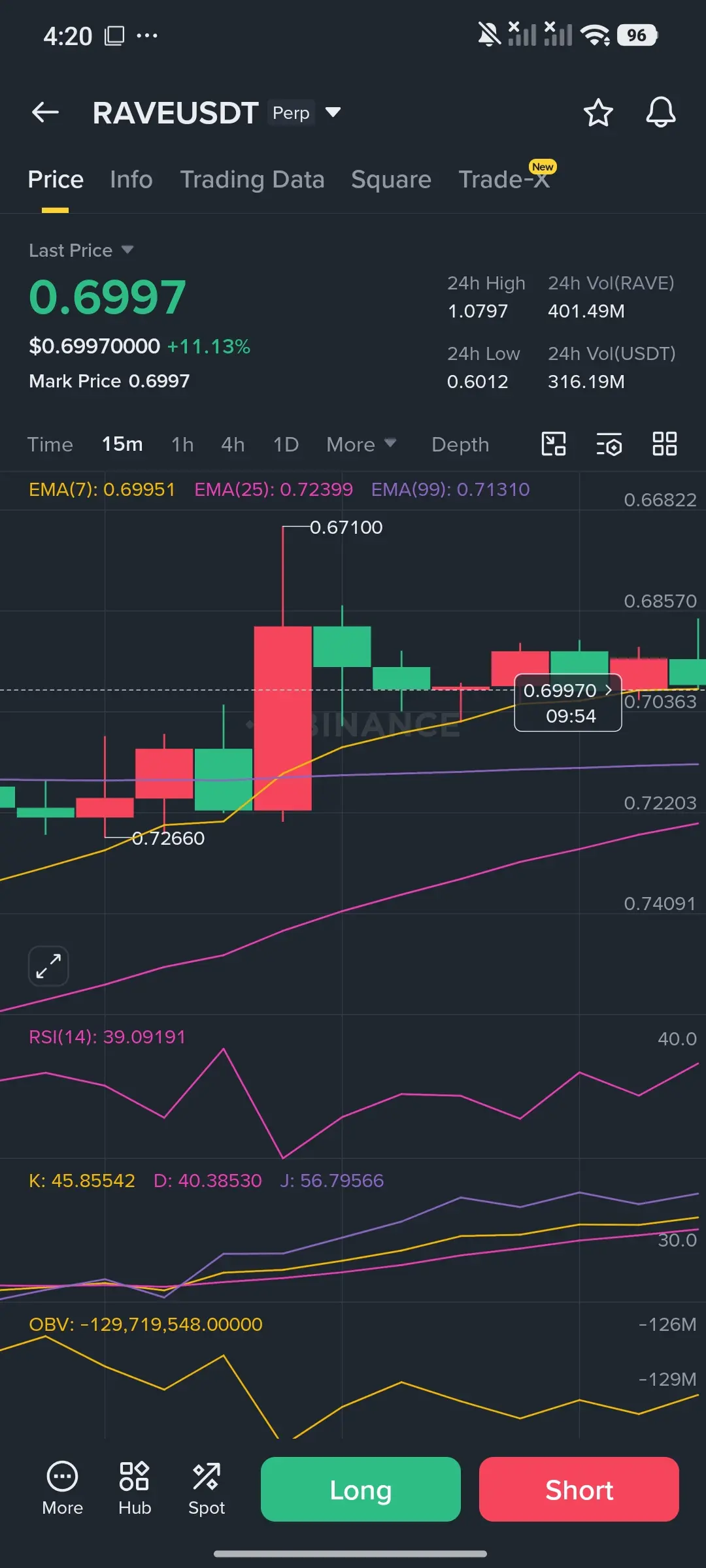Tap the RAVEUSDT pair title
The image size is (706, 1568).
click(175, 112)
